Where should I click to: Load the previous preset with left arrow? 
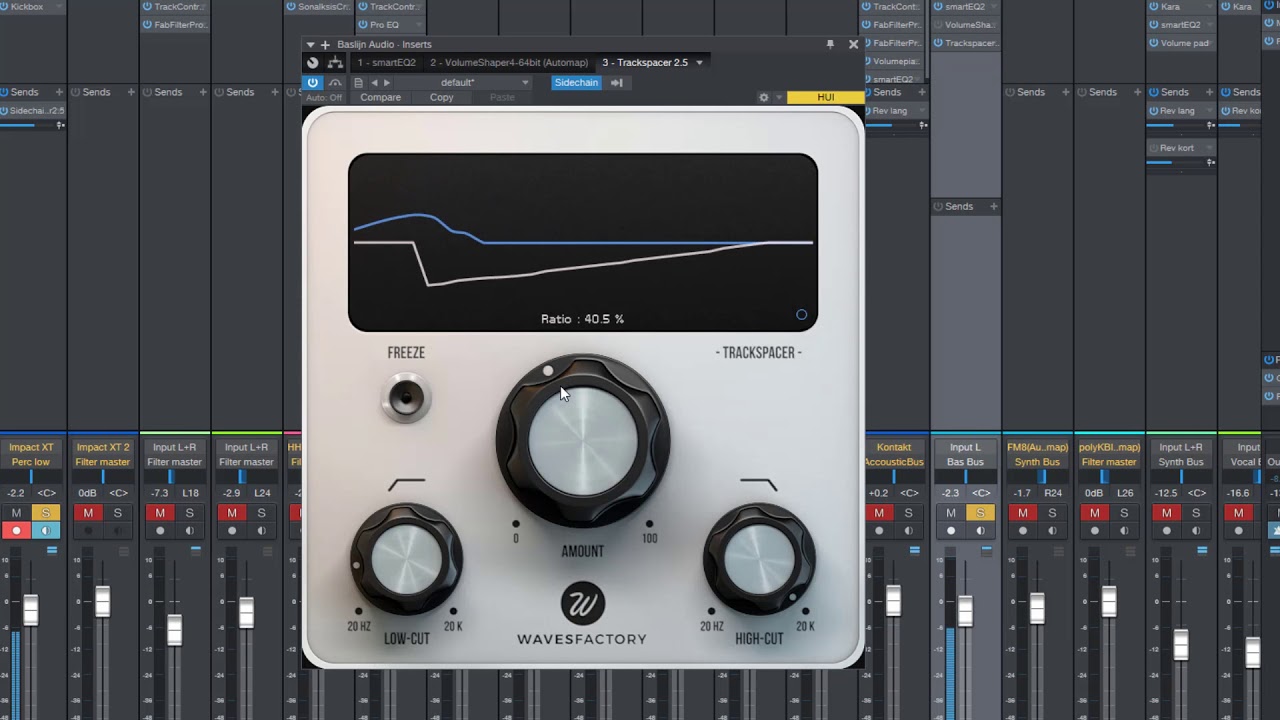[x=374, y=83]
